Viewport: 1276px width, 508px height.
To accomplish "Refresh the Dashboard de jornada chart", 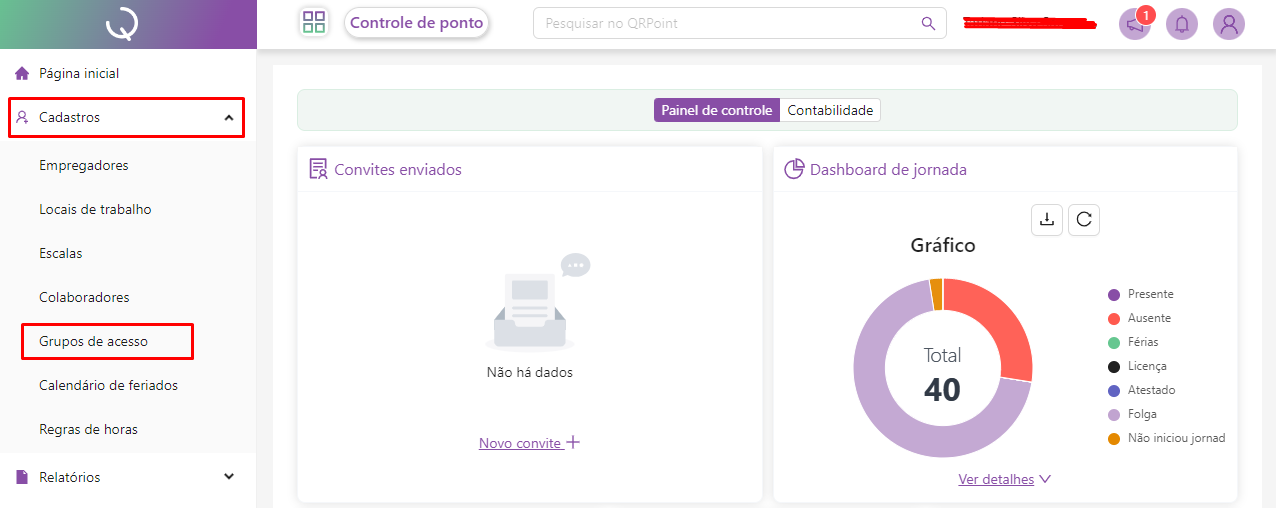I will click(x=1084, y=220).
